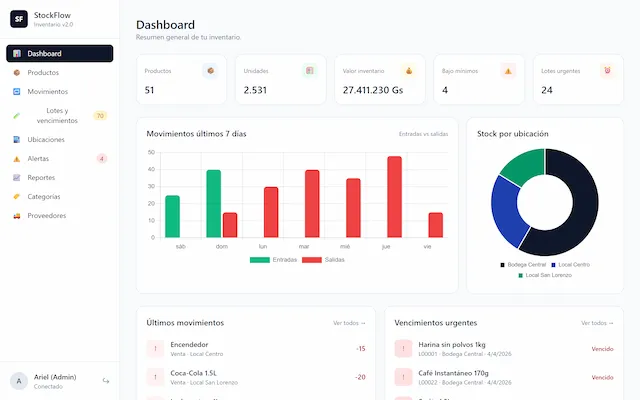This screenshot has width=640, height=400.
Task: Click the red jue bar in chart
Action: (394, 196)
